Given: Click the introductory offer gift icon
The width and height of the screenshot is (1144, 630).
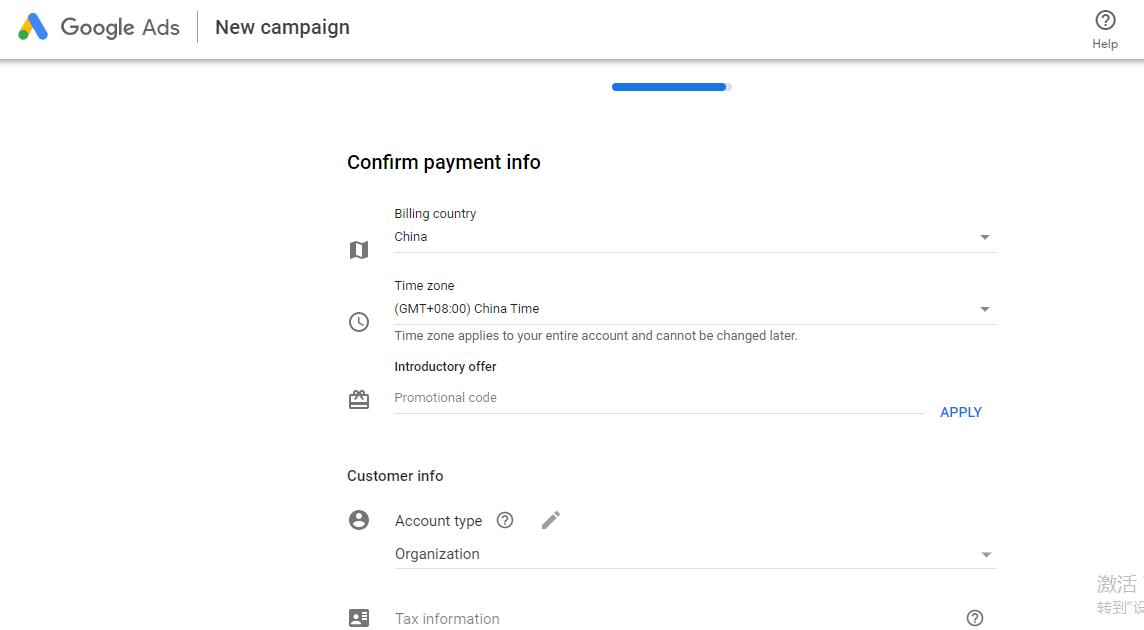Looking at the screenshot, I should click(359, 400).
